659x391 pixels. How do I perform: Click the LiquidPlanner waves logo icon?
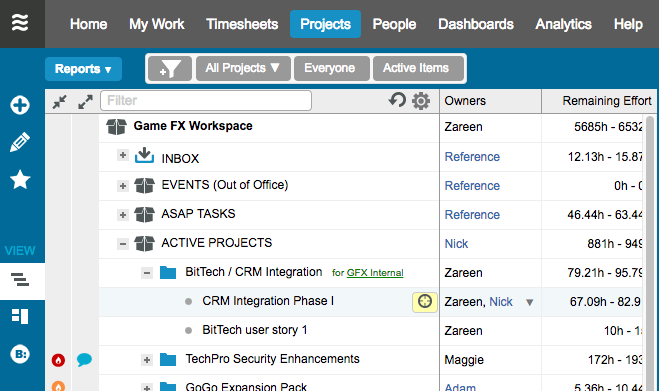[x=20, y=23]
